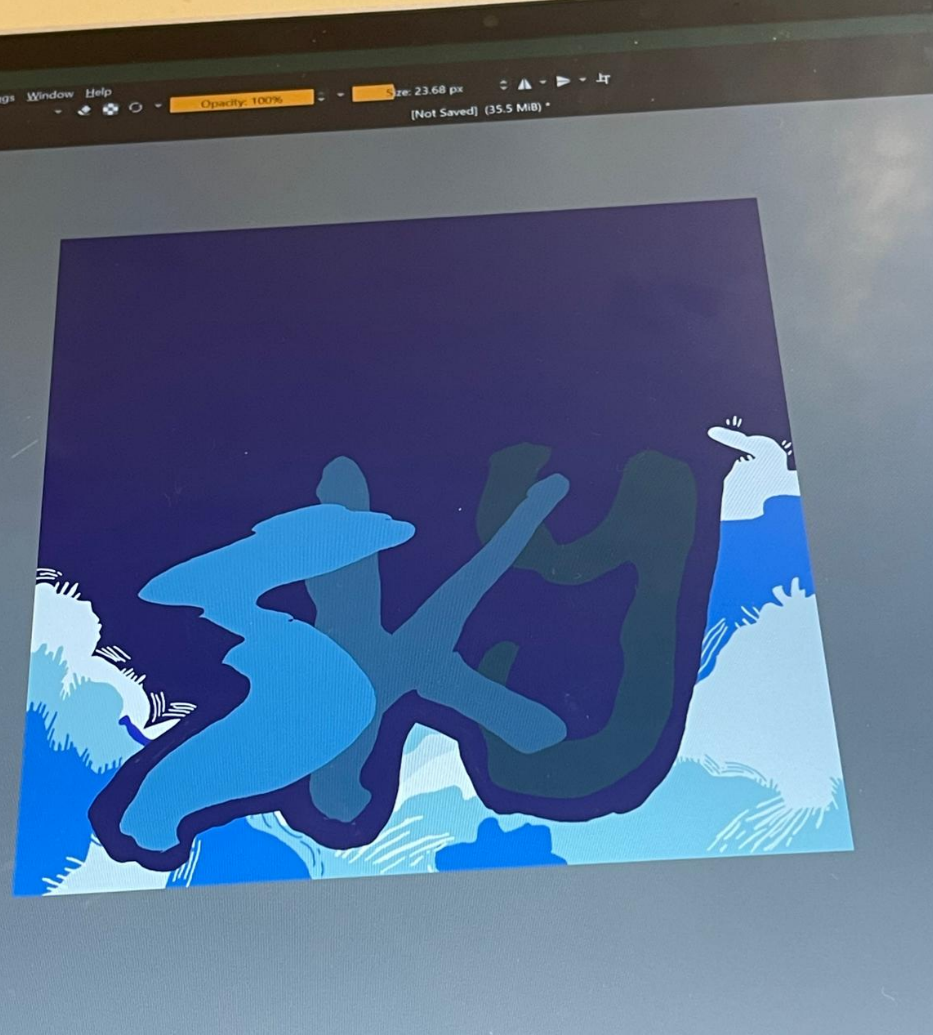Click the Opacity spin arrows
Screen dimensions: 933x1035
point(321,97)
